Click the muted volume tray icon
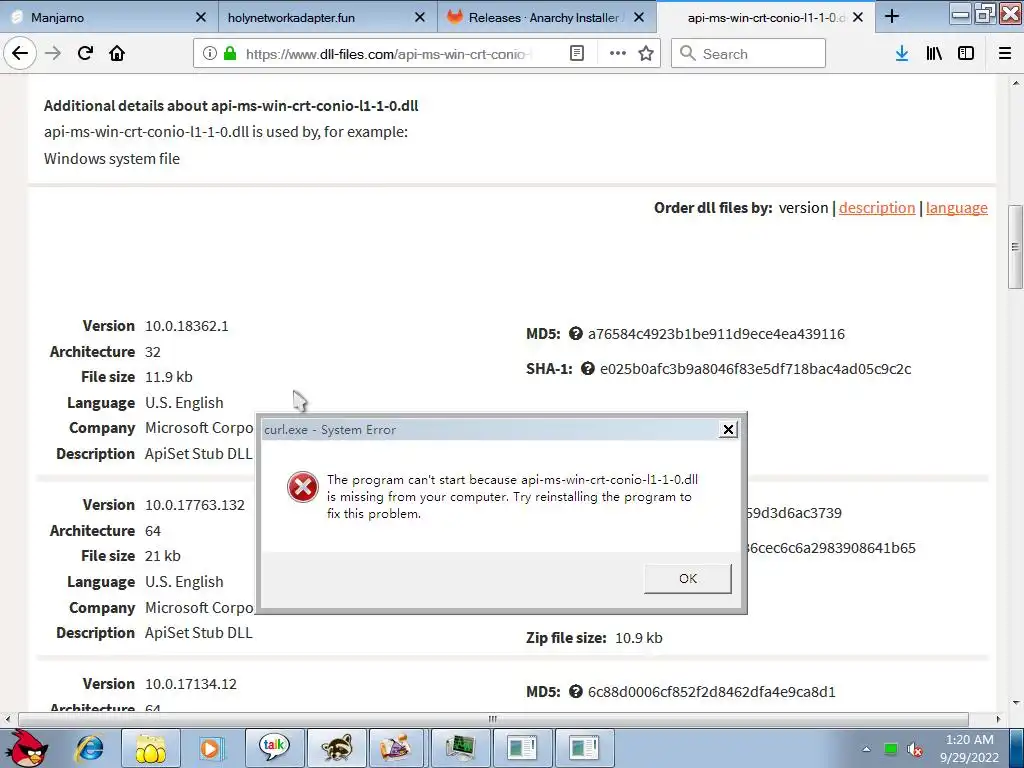Image resolution: width=1024 pixels, height=768 pixels. [915, 750]
